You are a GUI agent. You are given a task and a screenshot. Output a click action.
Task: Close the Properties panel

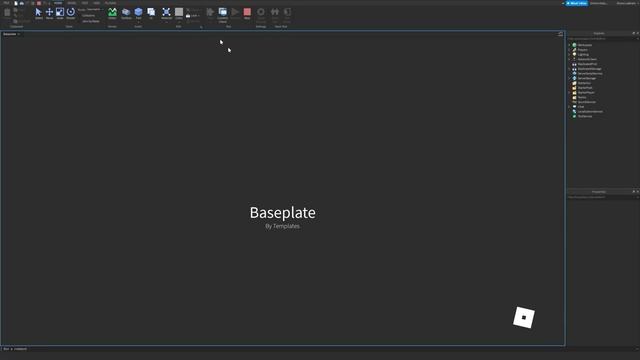(638, 191)
